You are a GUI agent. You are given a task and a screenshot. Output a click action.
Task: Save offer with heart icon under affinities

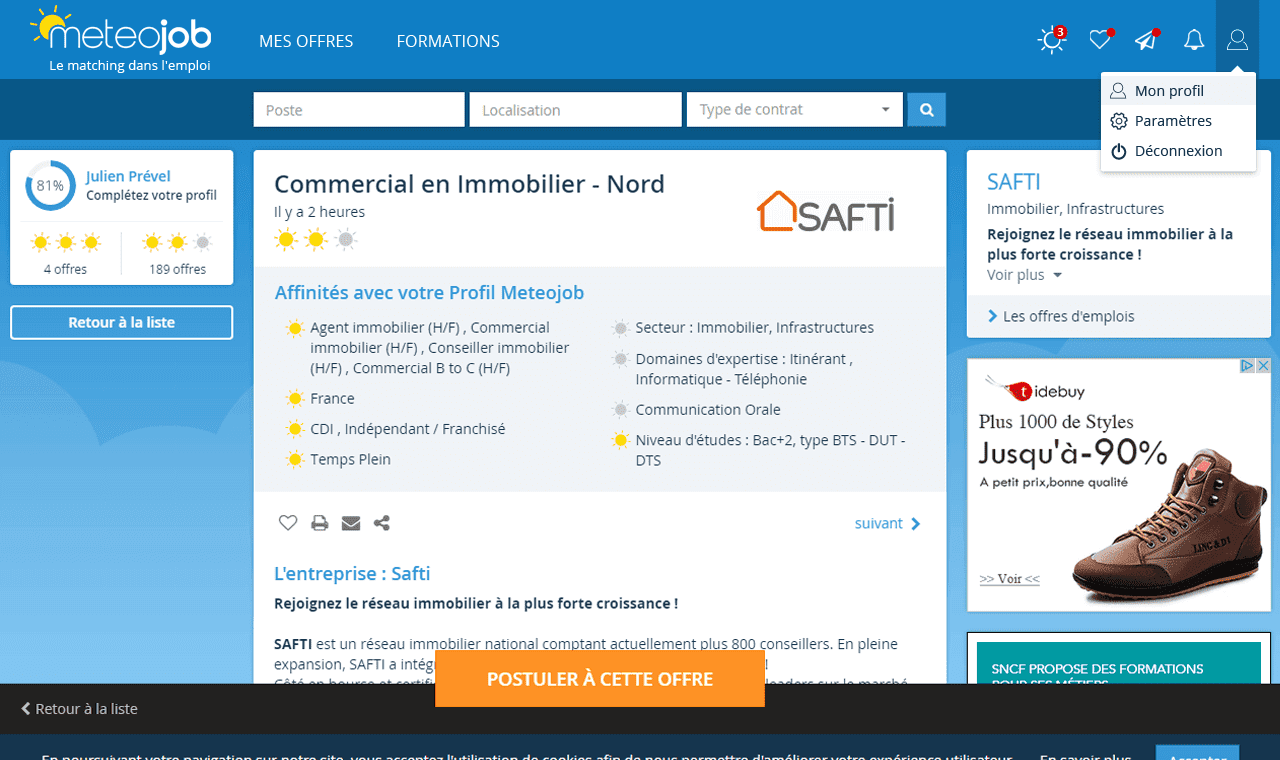[288, 523]
